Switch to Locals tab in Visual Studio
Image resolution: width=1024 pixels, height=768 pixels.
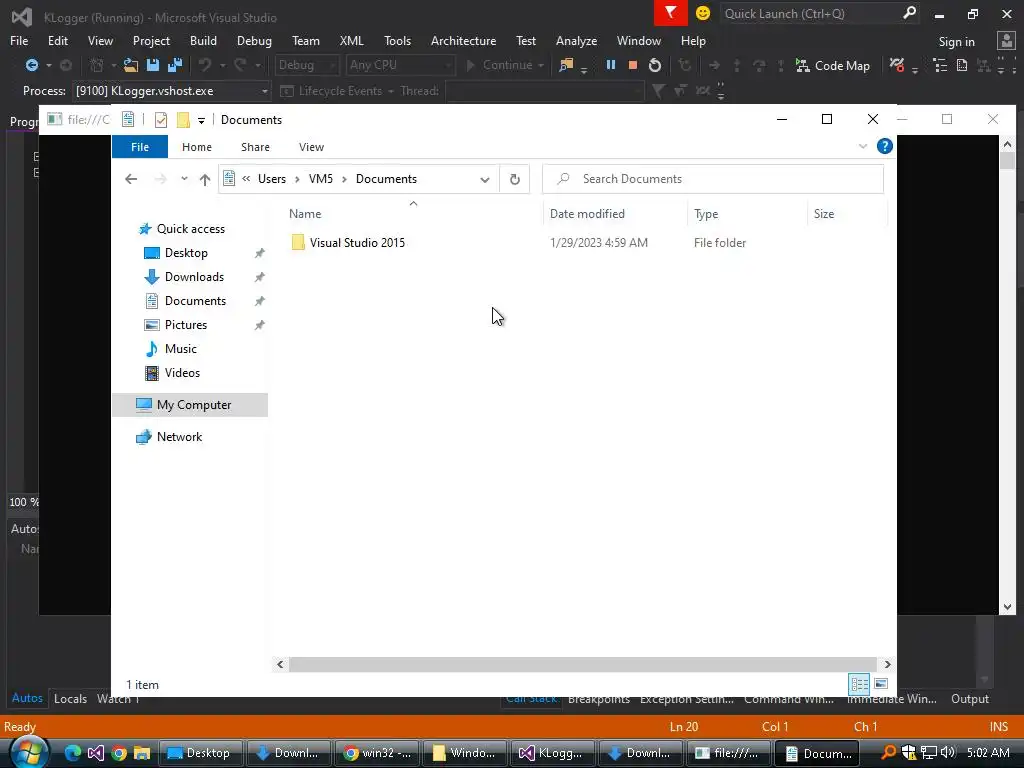pos(71,699)
